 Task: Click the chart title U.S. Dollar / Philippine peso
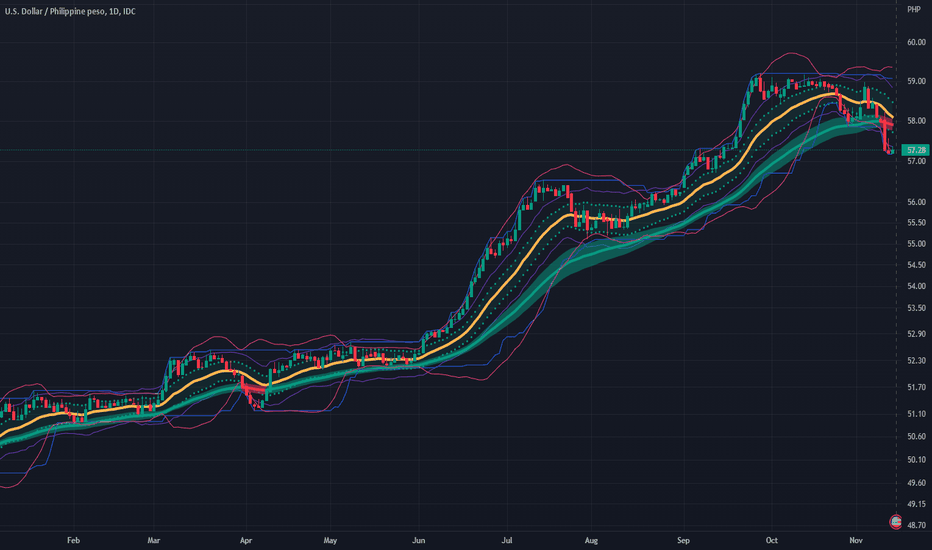click(55, 11)
